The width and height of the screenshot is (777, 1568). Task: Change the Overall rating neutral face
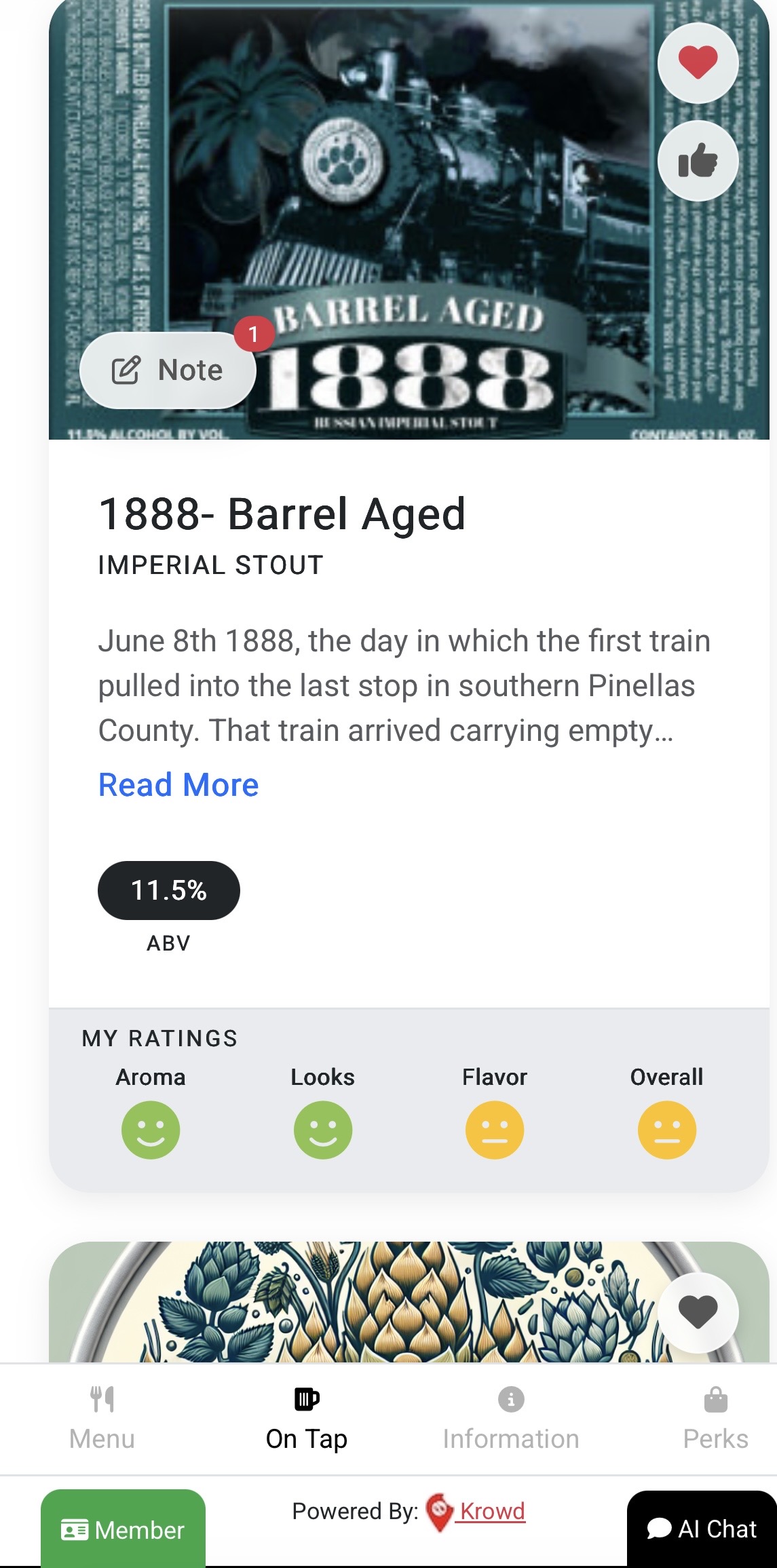(667, 1130)
